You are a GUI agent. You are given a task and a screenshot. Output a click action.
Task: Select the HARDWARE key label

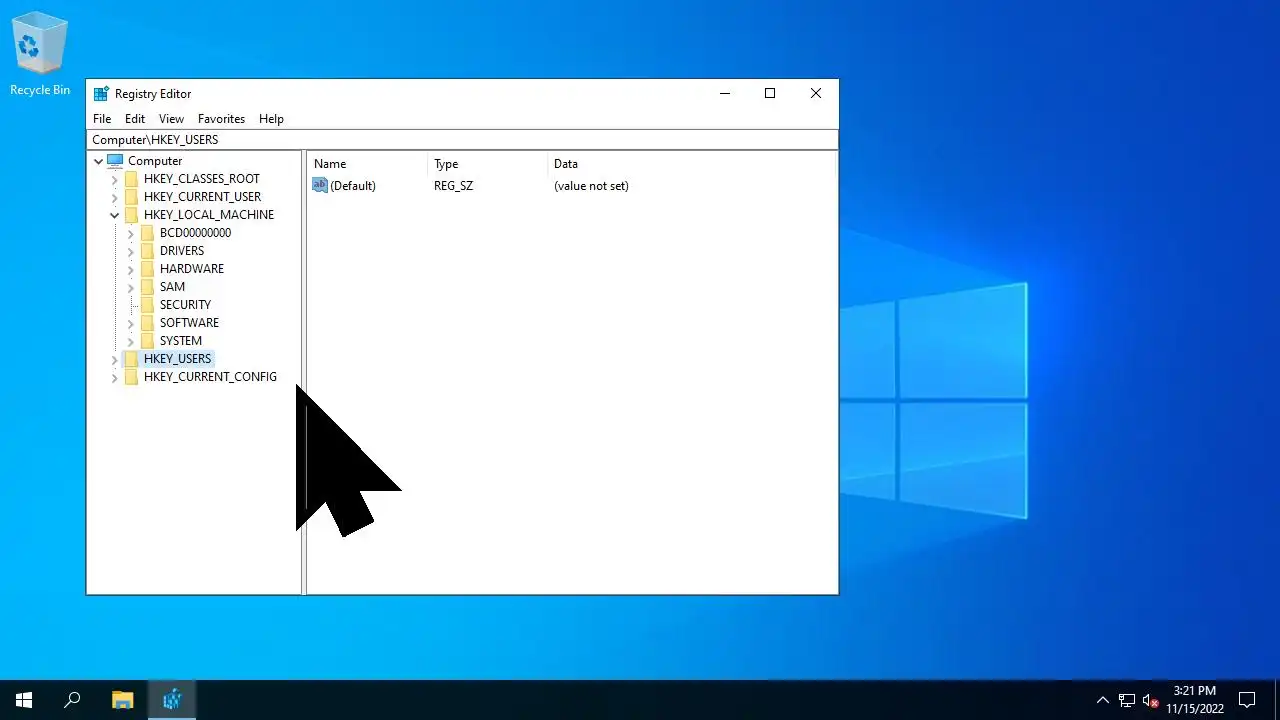click(191, 269)
